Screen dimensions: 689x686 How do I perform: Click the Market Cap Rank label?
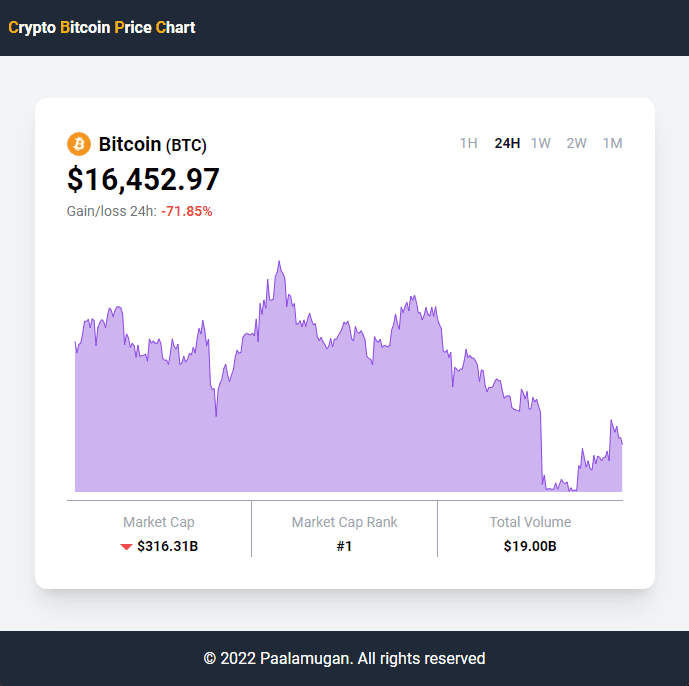(344, 522)
